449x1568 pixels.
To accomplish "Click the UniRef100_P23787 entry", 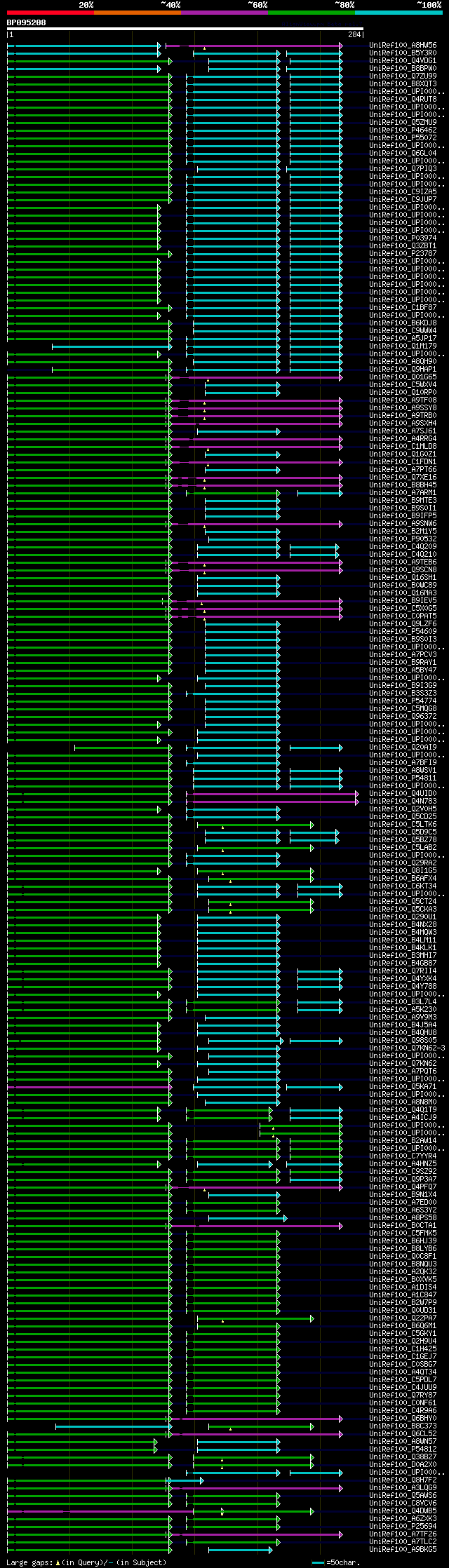I will [x=403, y=253].
